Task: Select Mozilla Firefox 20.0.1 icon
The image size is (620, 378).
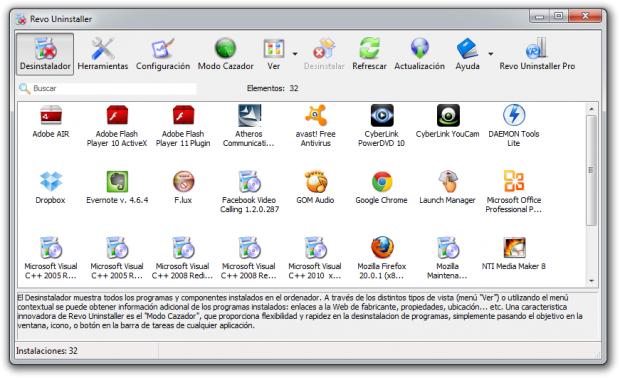Action: pos(382,259)
